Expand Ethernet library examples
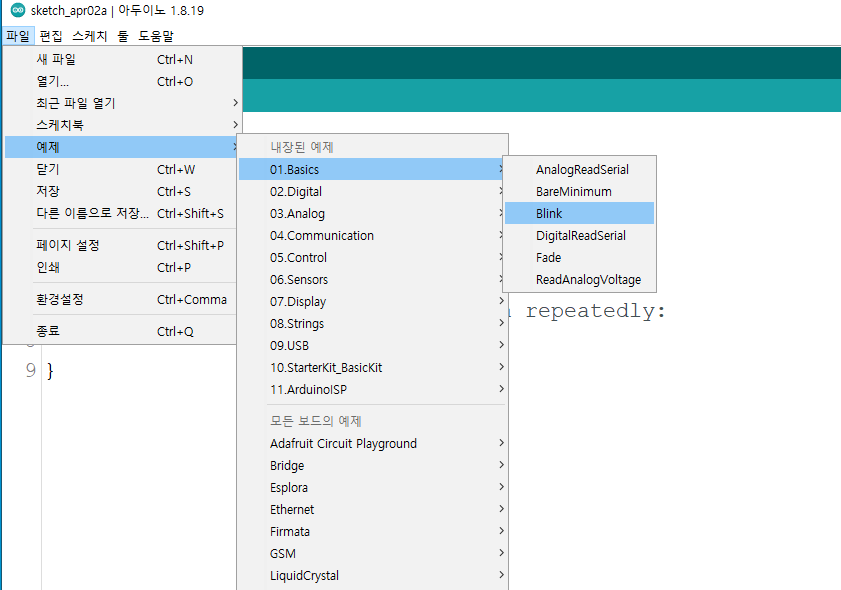Viewport: 841px width, 590px height. coord(372,510)
